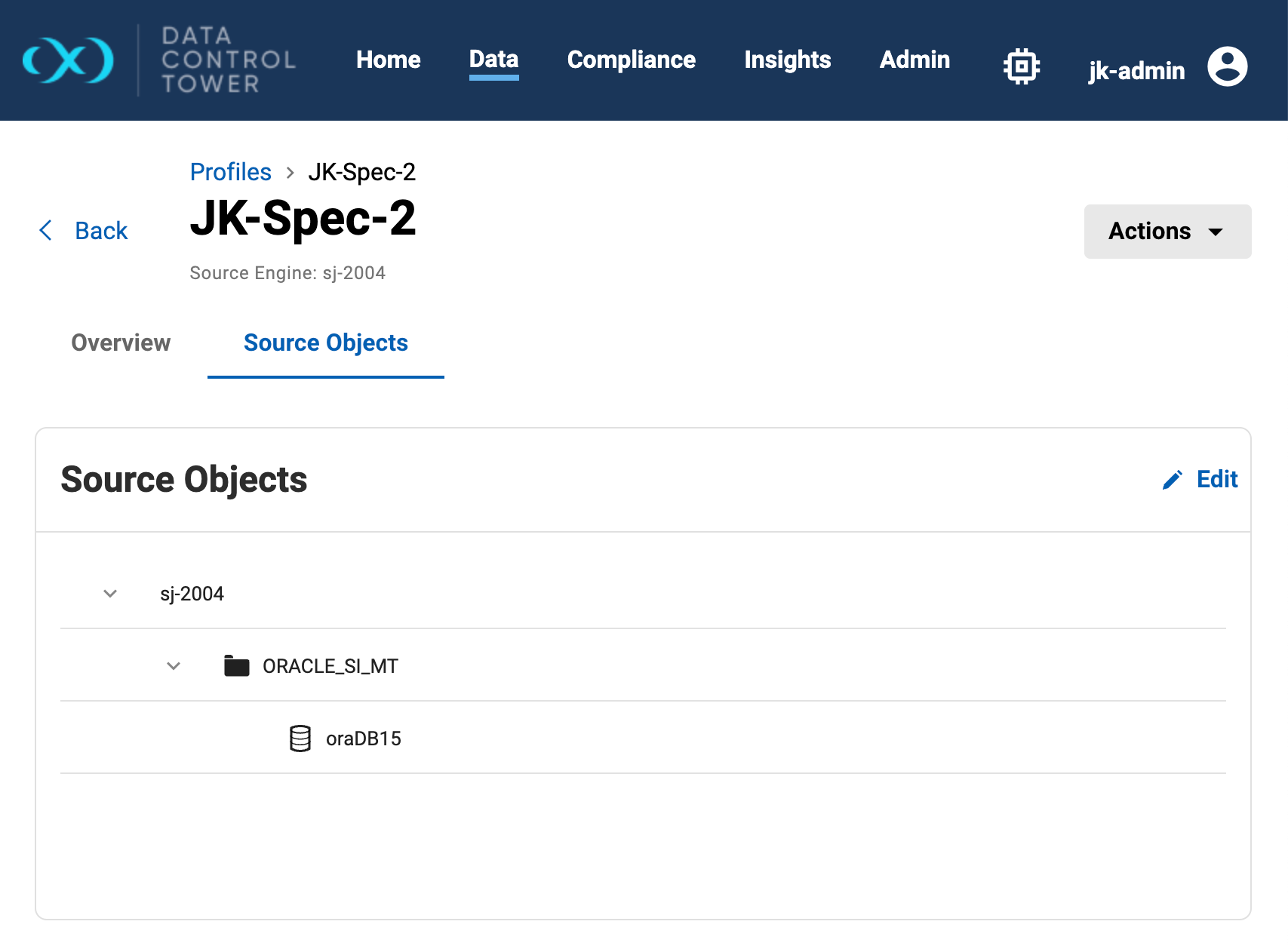Viewport: 1288px width, 949px height.
Task: Click the Profiles breadcrumb link
Action: point(230,172)
